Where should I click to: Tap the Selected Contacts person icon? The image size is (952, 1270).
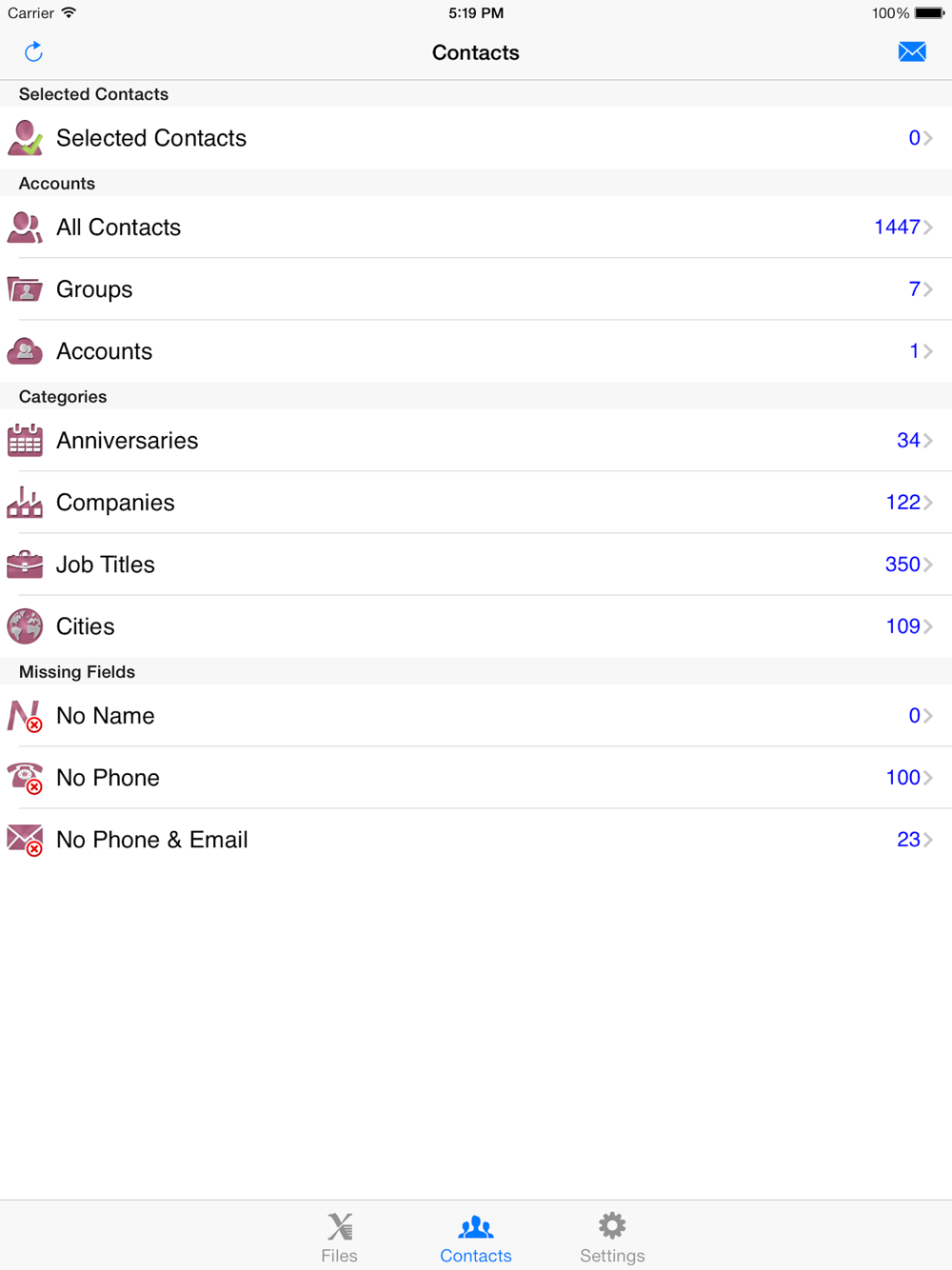click(x=26, y=138)
